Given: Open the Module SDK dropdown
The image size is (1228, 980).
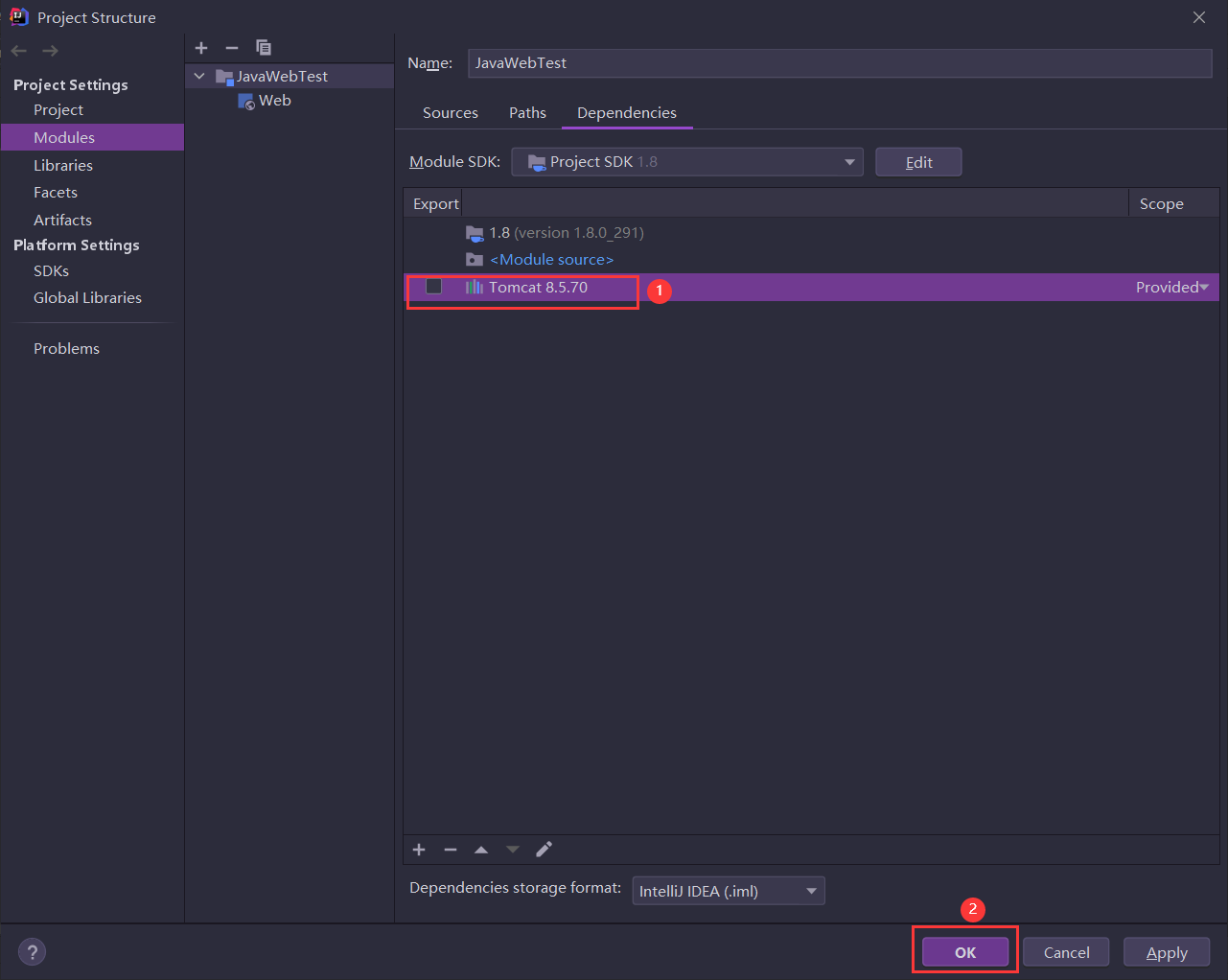Looking at the screenshot, I should coord(687,162).
